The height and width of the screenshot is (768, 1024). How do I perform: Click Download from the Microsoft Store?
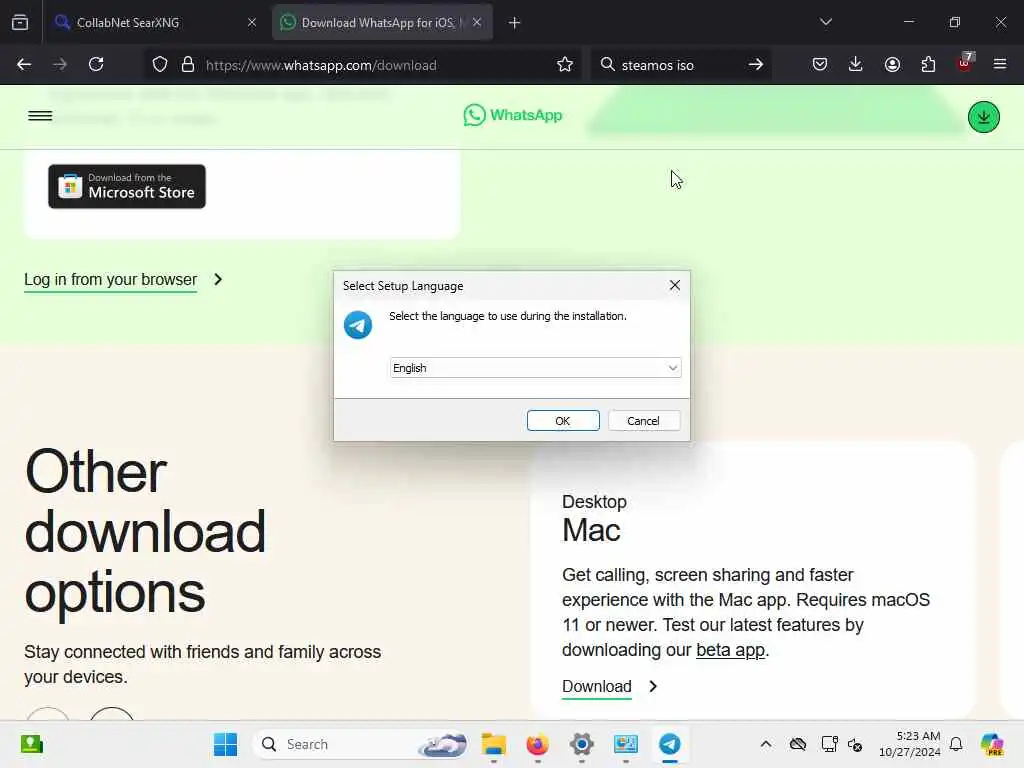pyautogui.click(x=127, y=187)
